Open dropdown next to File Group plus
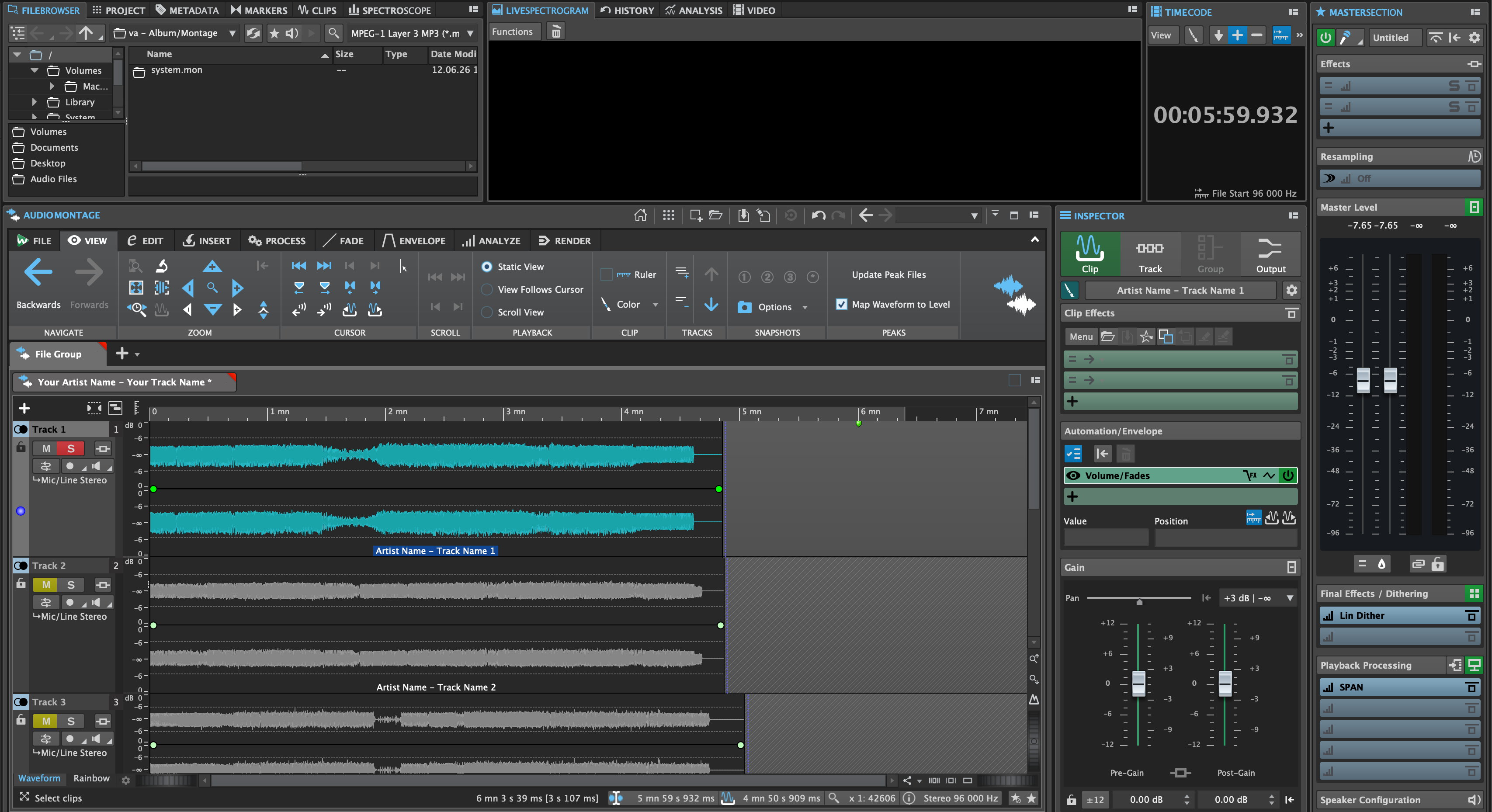This screenshot has height=812, width=1492. 137,354
